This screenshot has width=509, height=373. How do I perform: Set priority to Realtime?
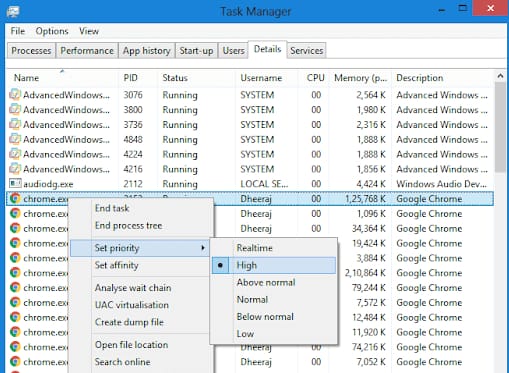tap(274, 248)
